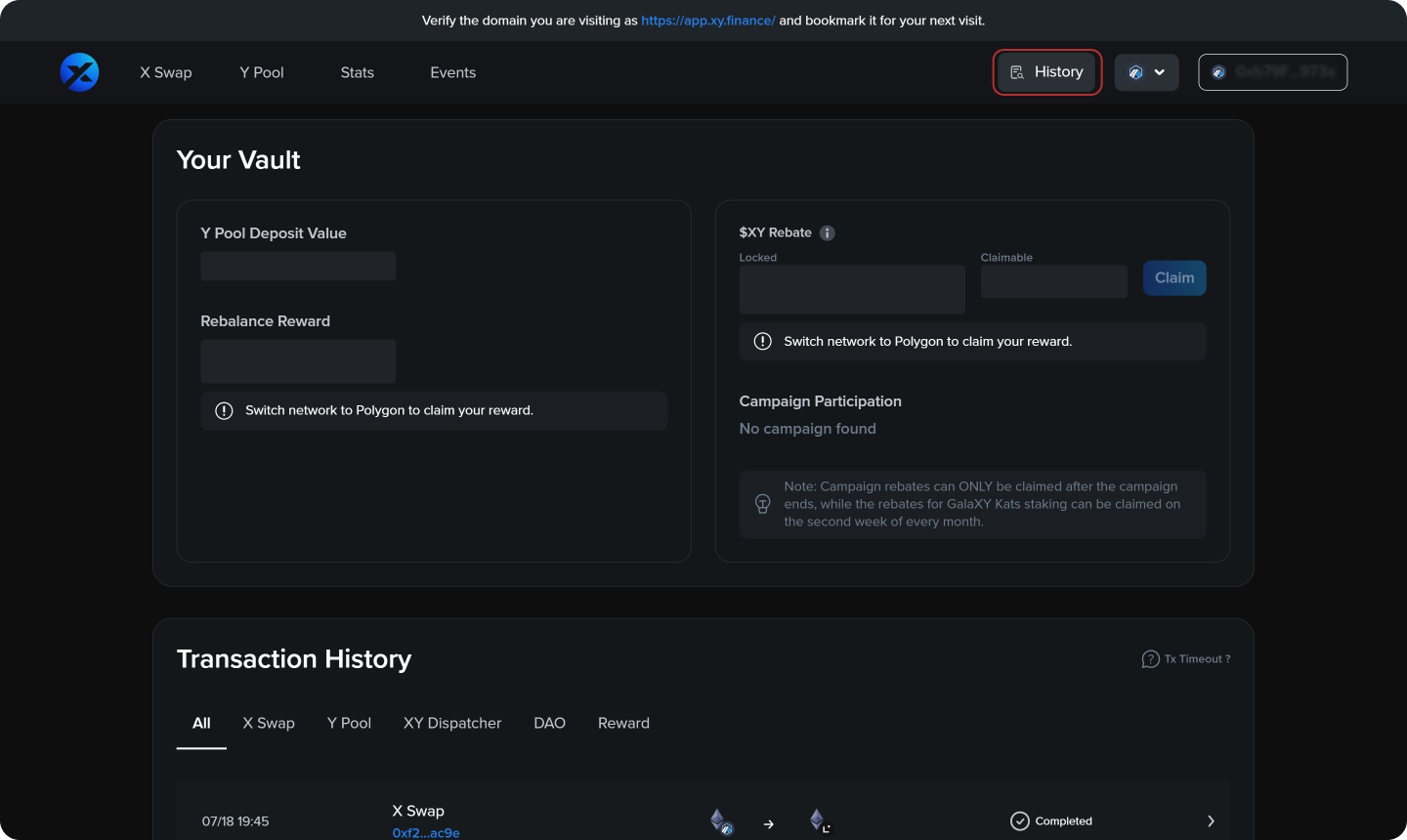Click the Arbitrum network icon in the navbar
The image size is (1407, 840).
[1134, 71]
